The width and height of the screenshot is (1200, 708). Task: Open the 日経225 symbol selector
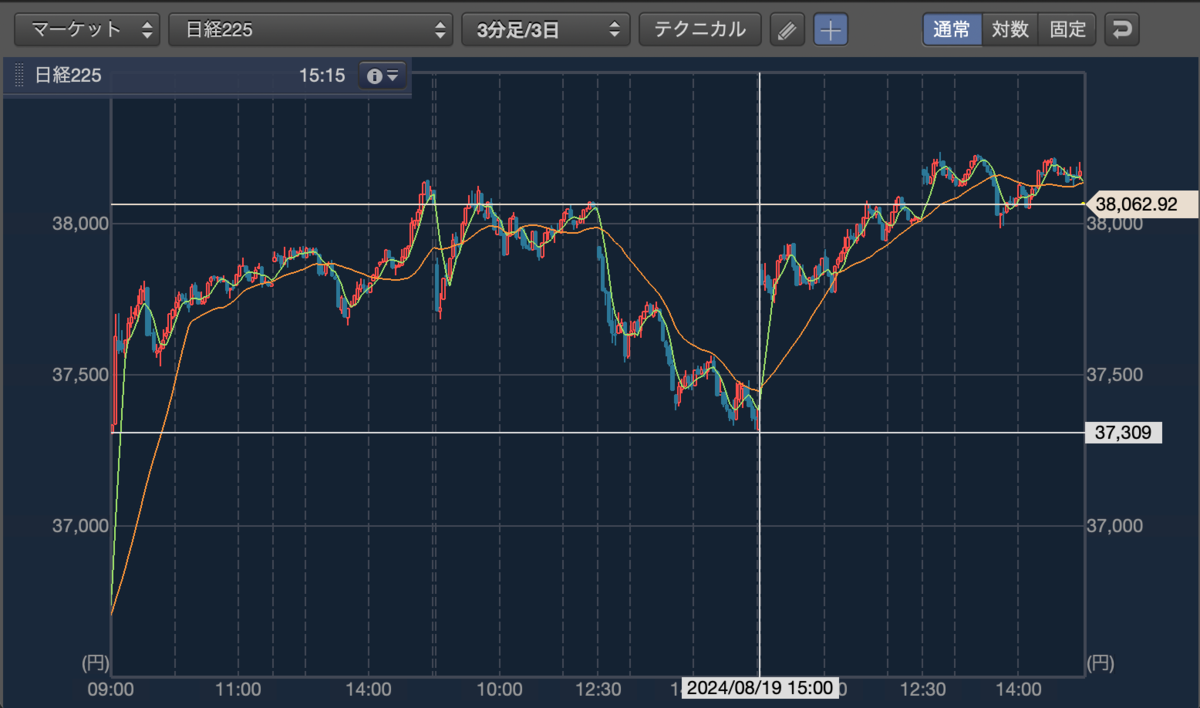point(311,29)
